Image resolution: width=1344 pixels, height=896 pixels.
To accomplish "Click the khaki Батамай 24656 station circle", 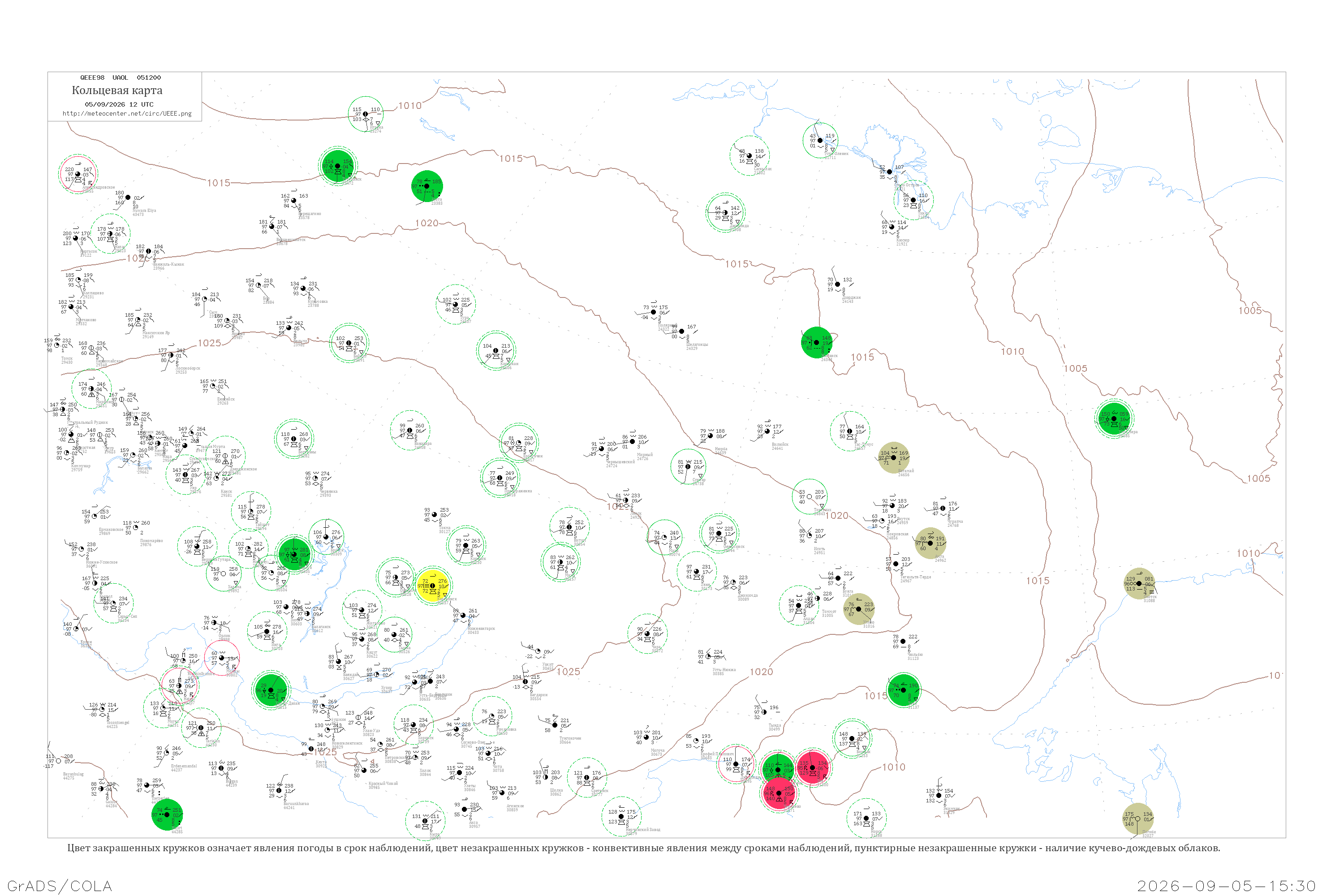I will [x=894, y=458].
